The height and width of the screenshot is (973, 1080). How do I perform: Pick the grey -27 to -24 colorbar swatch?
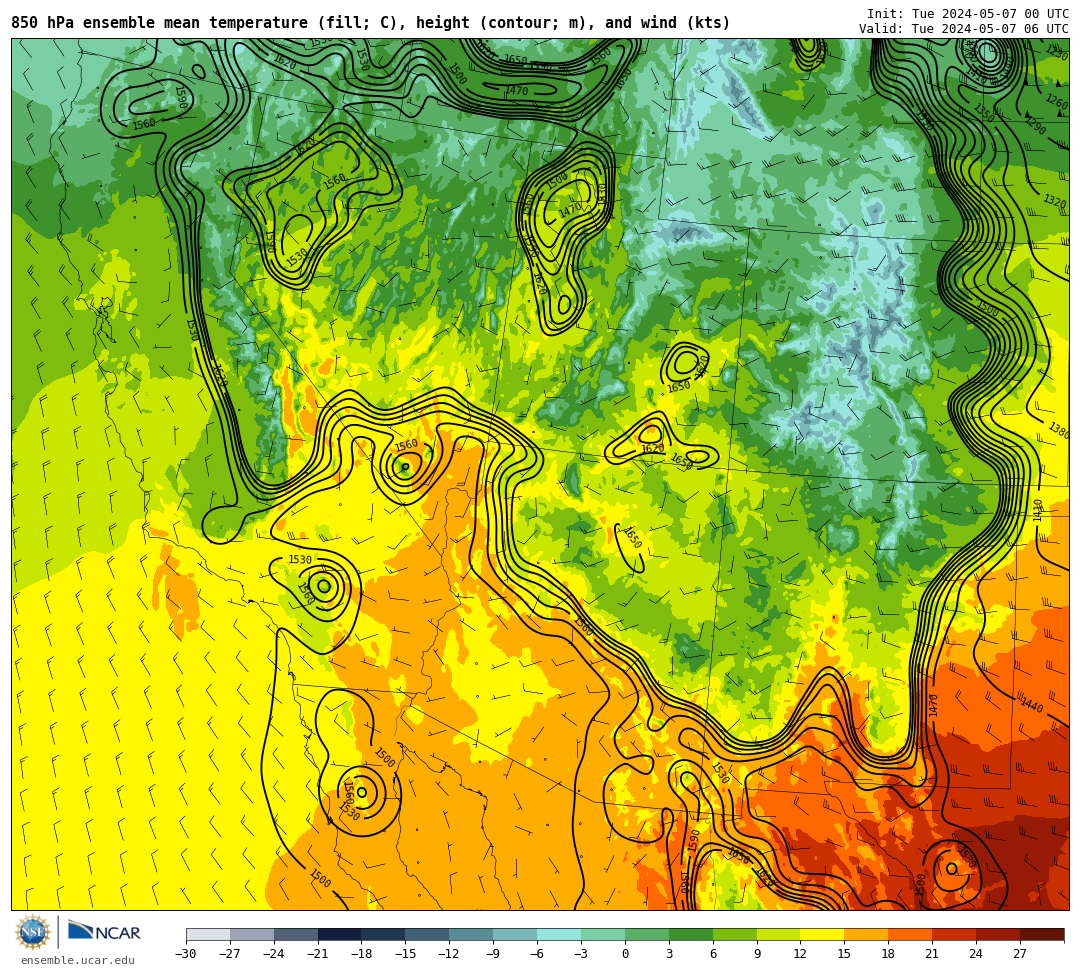click(252, 934)
